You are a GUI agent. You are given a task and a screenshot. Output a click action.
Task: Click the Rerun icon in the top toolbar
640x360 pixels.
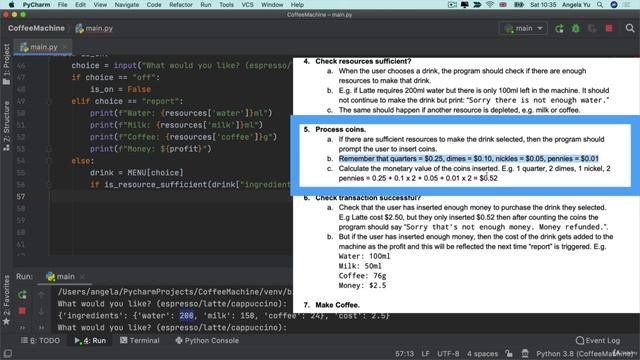point(559,29)
